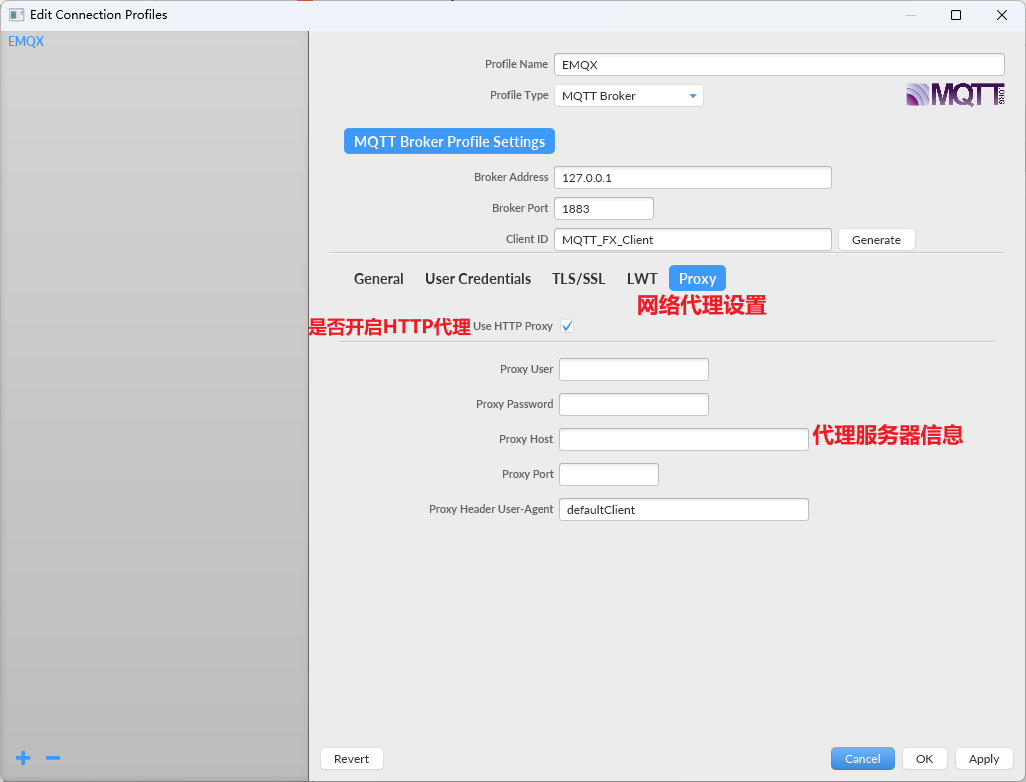
Task: Remove selected profile with minus icon
Action: coord(53,758)
